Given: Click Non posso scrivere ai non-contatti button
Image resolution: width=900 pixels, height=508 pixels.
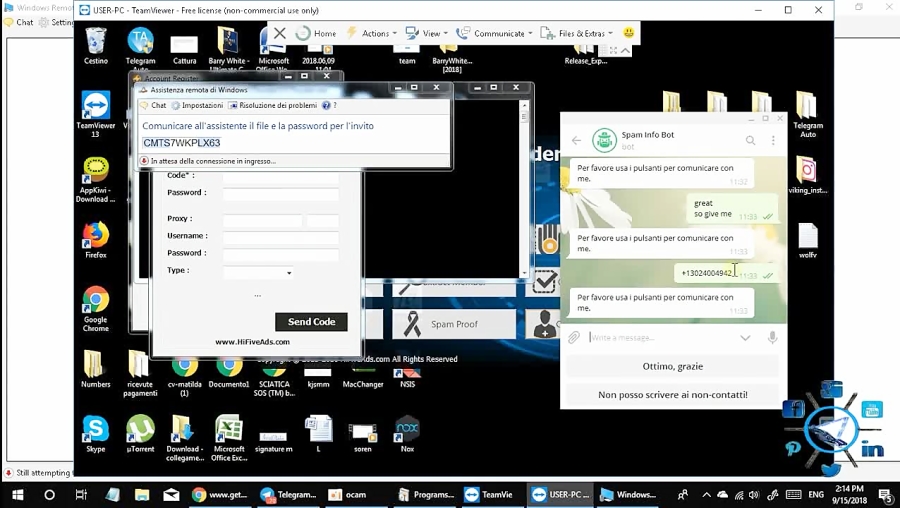Looking at the screenshot, I should (673, 395).
